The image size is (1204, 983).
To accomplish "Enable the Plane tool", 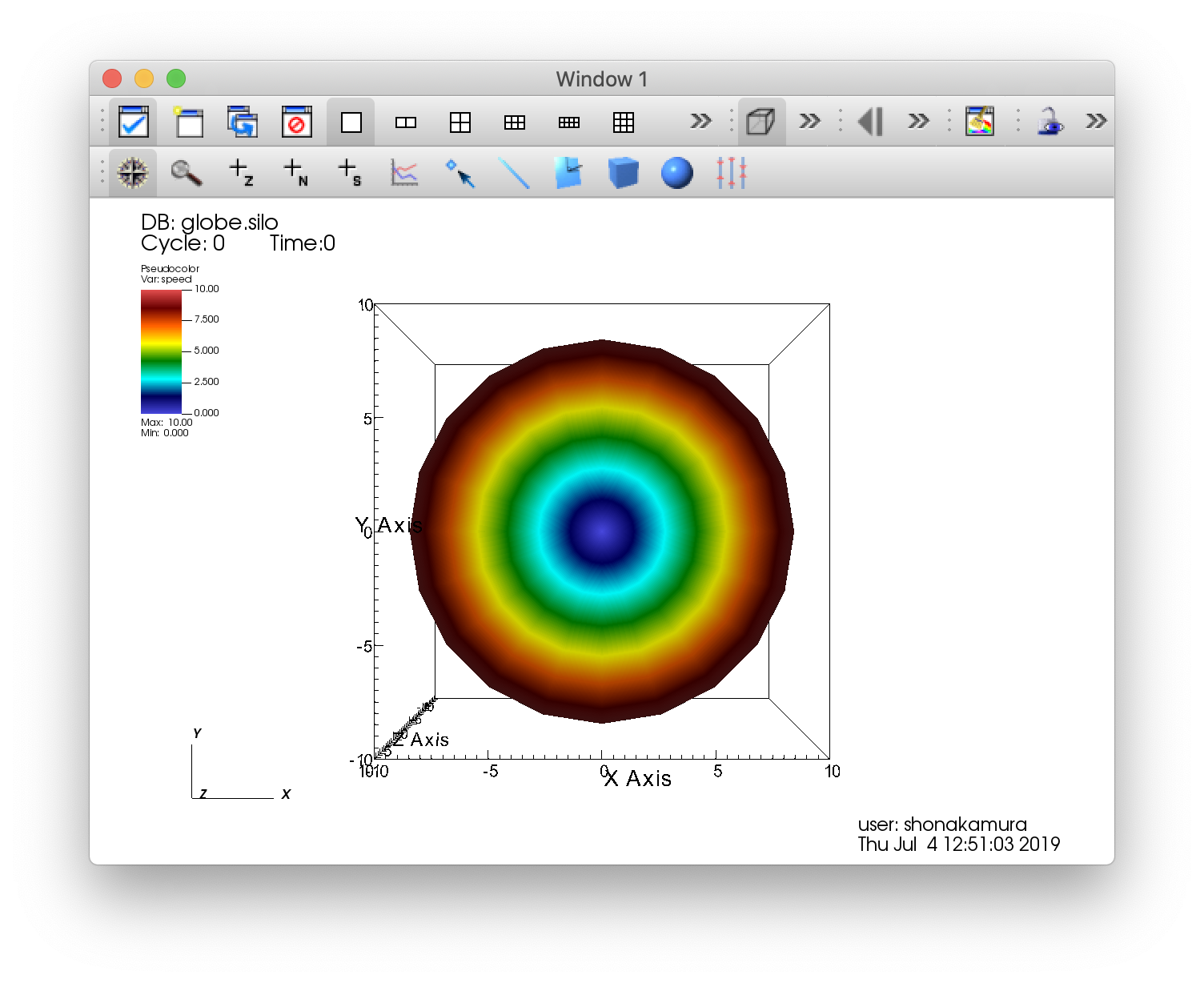I will tap(568, 173).
